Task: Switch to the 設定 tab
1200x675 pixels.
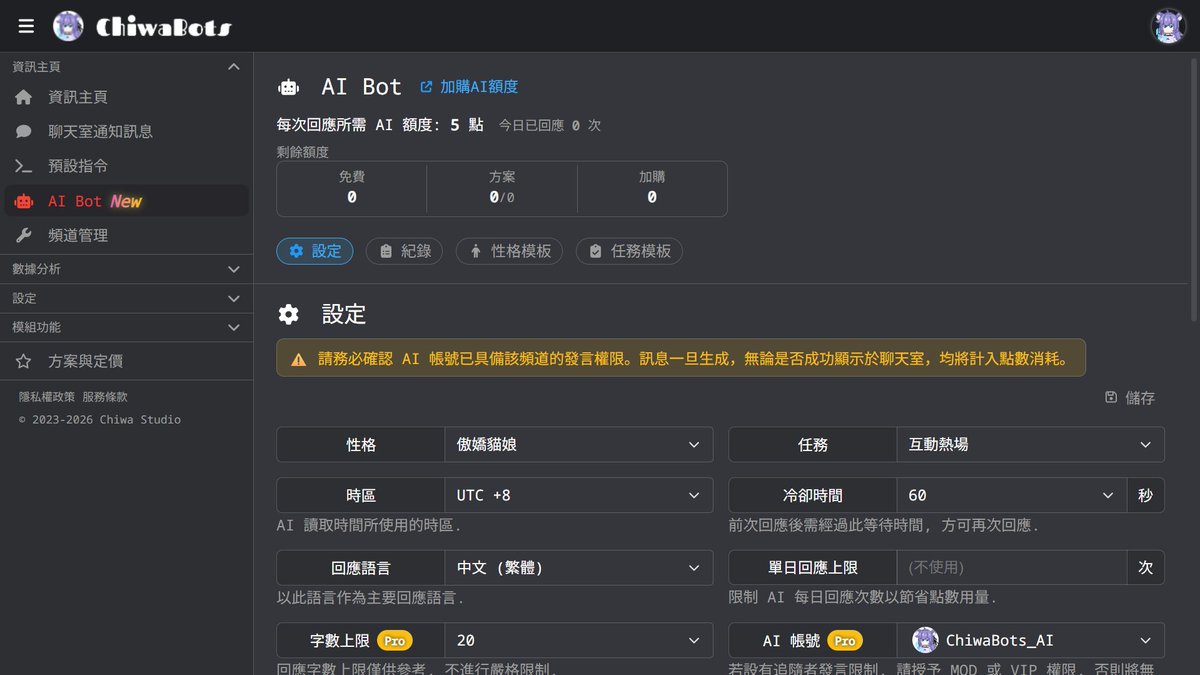Action: tap(315, 251)
